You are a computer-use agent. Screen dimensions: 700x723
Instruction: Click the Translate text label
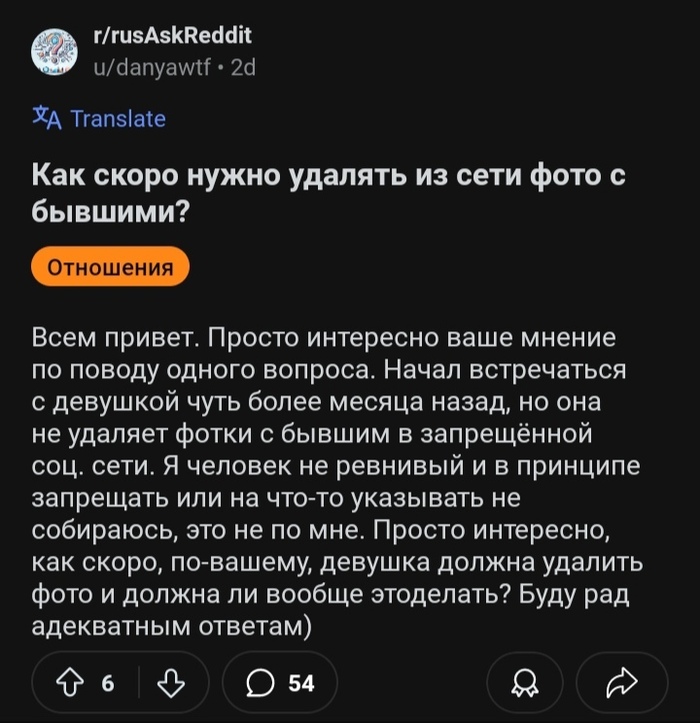pyautogui.click(x=118, y=118)
